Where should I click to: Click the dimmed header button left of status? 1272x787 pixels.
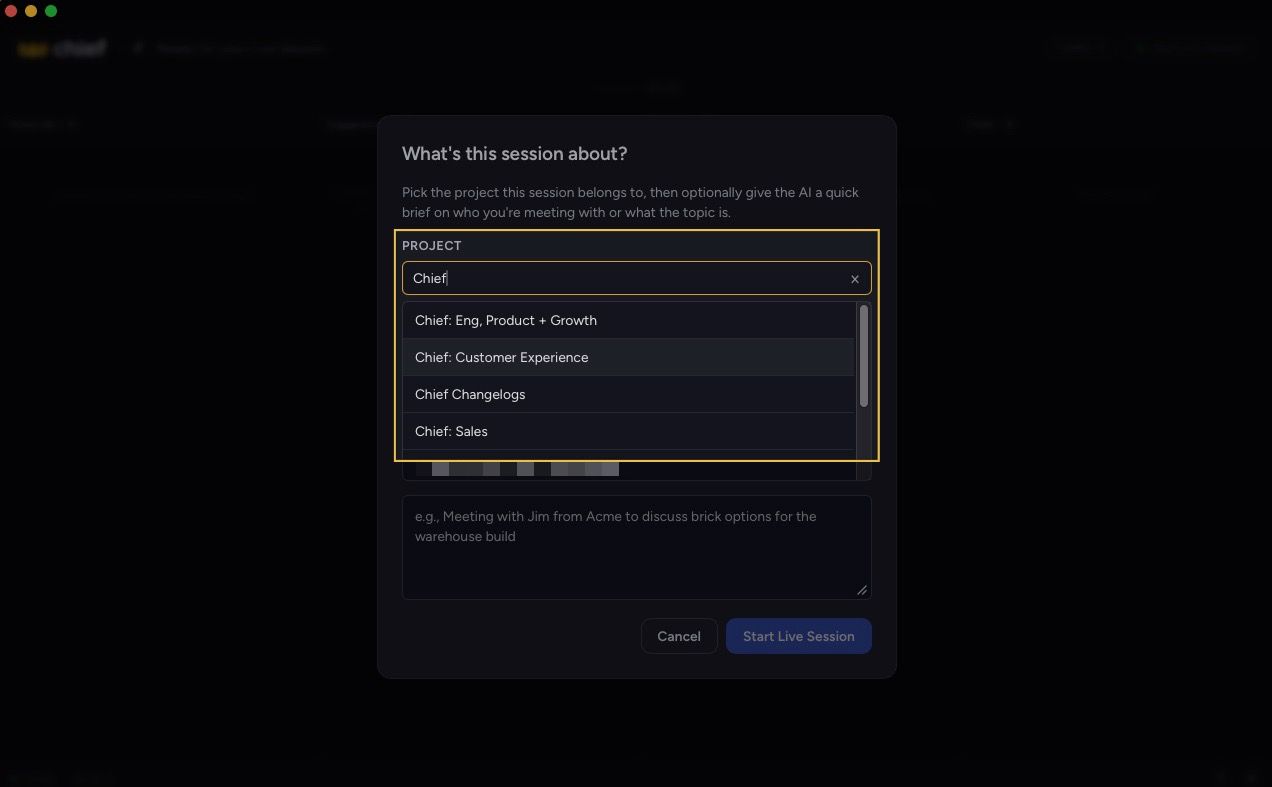pos(1080,47)
